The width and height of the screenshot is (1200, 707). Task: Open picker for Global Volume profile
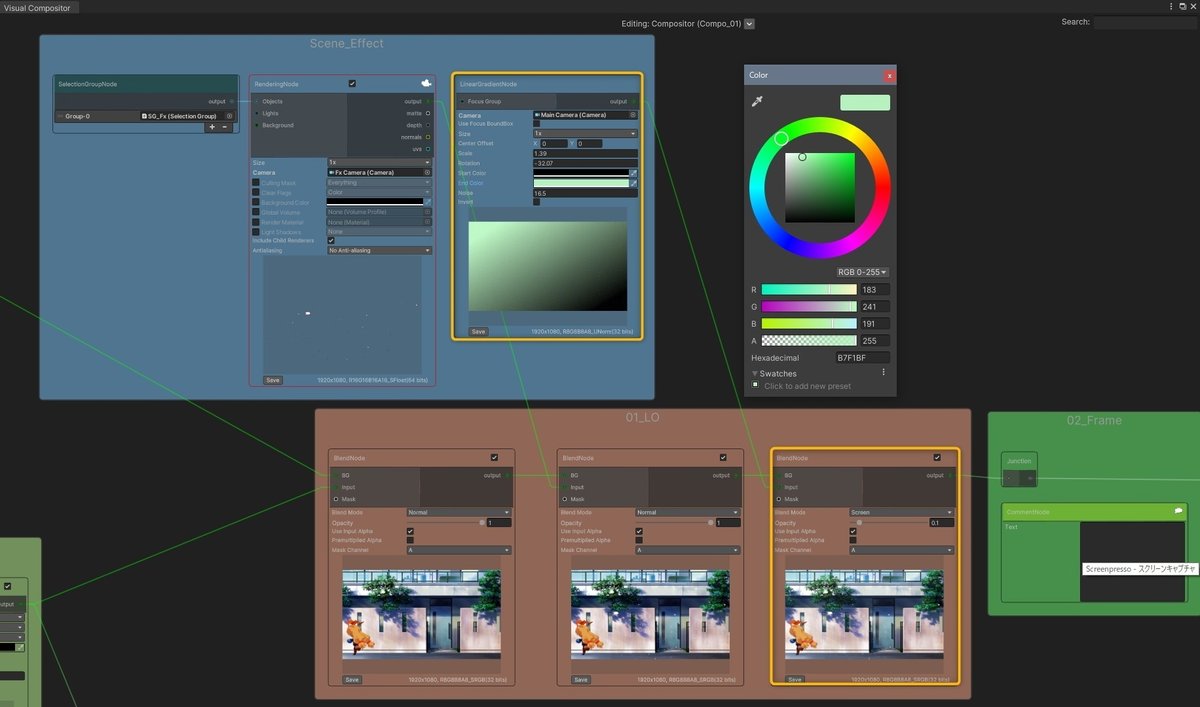point(427,212)
